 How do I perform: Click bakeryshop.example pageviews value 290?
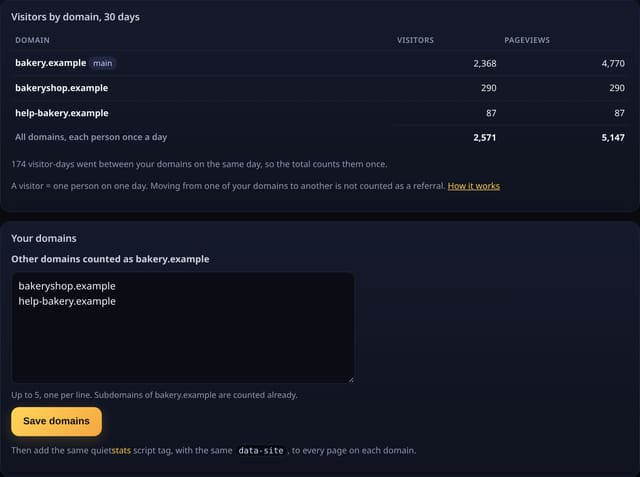tap(617, 88)
